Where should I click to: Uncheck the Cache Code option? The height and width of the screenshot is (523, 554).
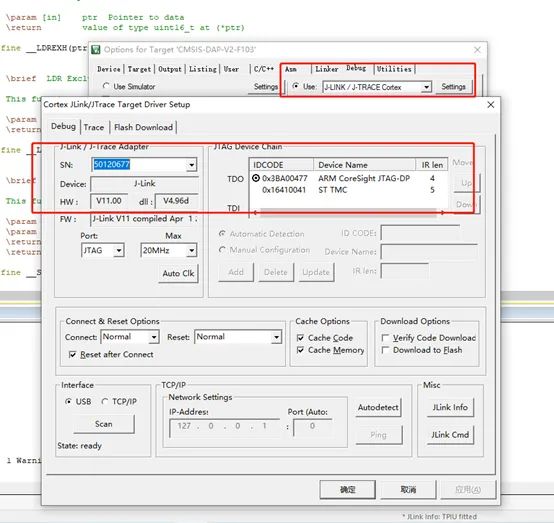(x=300, y=338)
